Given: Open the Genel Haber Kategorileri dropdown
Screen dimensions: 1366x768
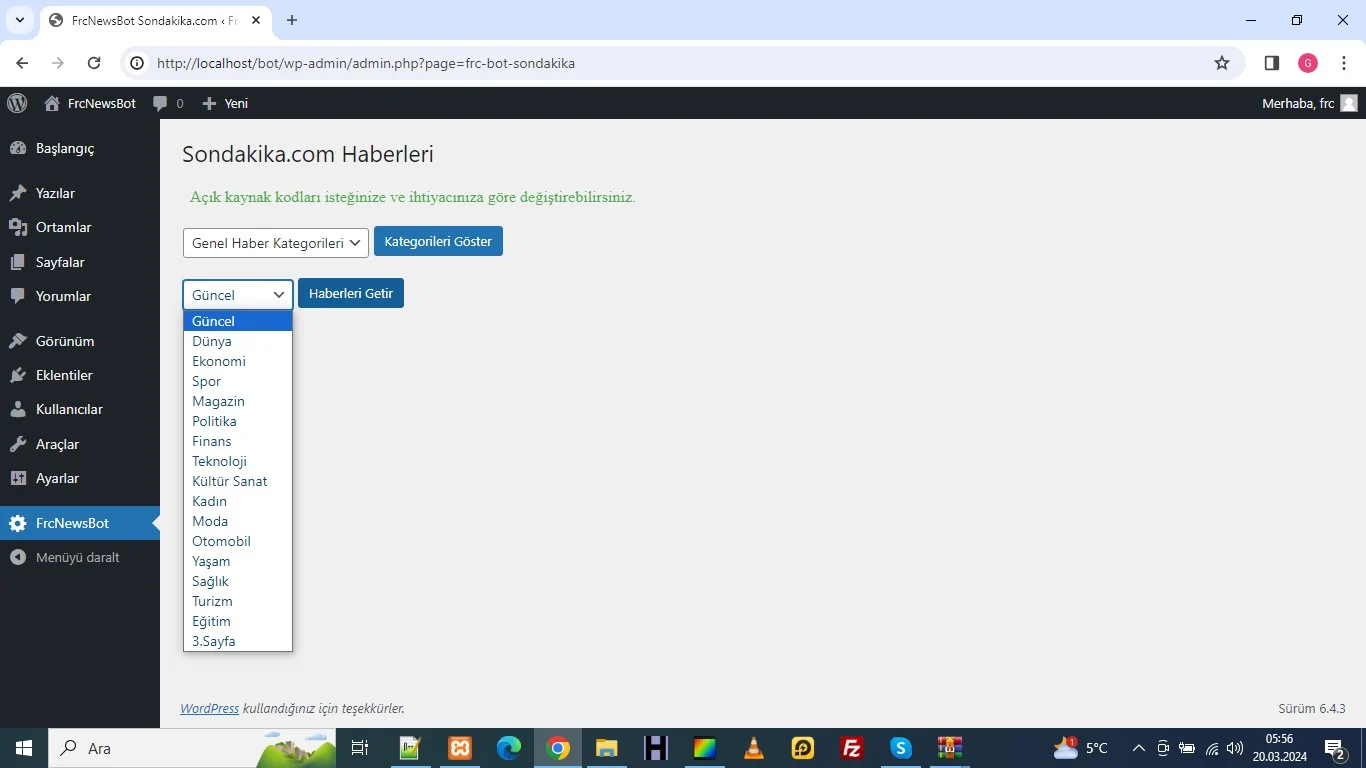Looking at the screenshot, I should 276,243.
